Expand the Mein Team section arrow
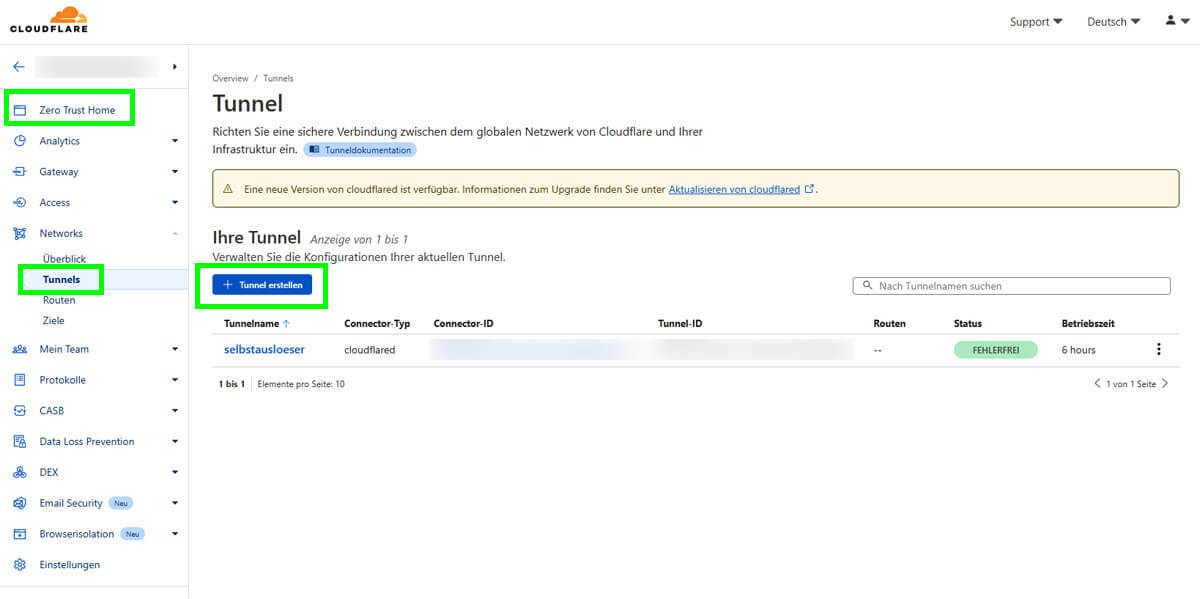 click(x=175, y=349)
